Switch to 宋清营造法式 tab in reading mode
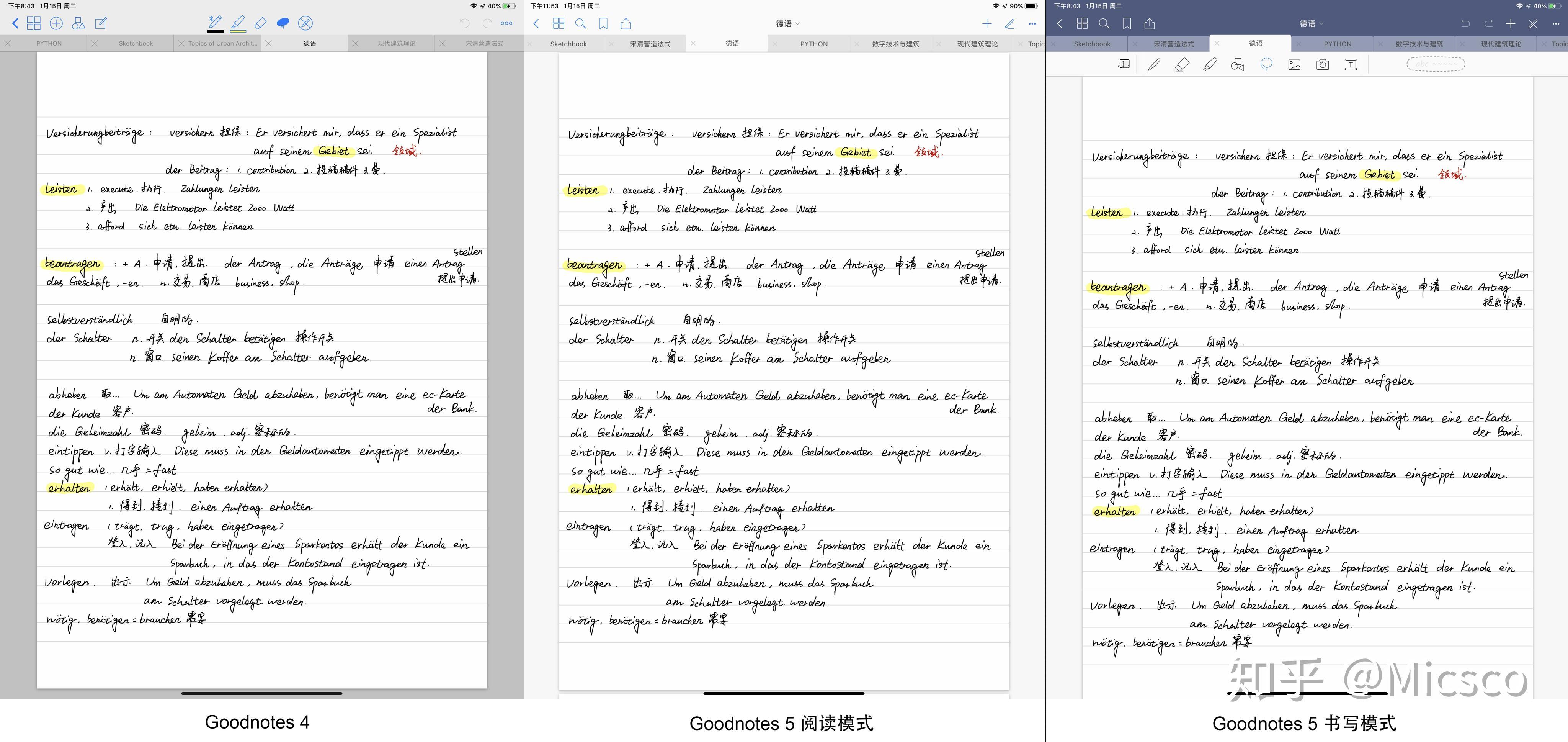1568x742 pixels. 650,44
